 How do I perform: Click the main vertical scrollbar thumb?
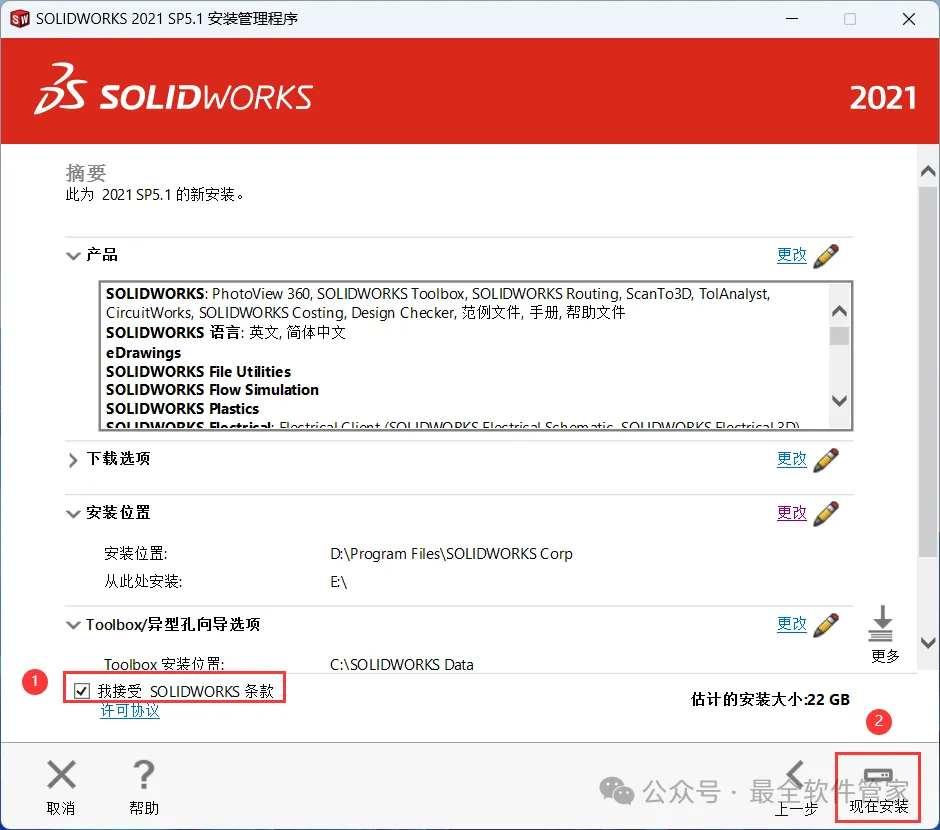pos(928,372)
